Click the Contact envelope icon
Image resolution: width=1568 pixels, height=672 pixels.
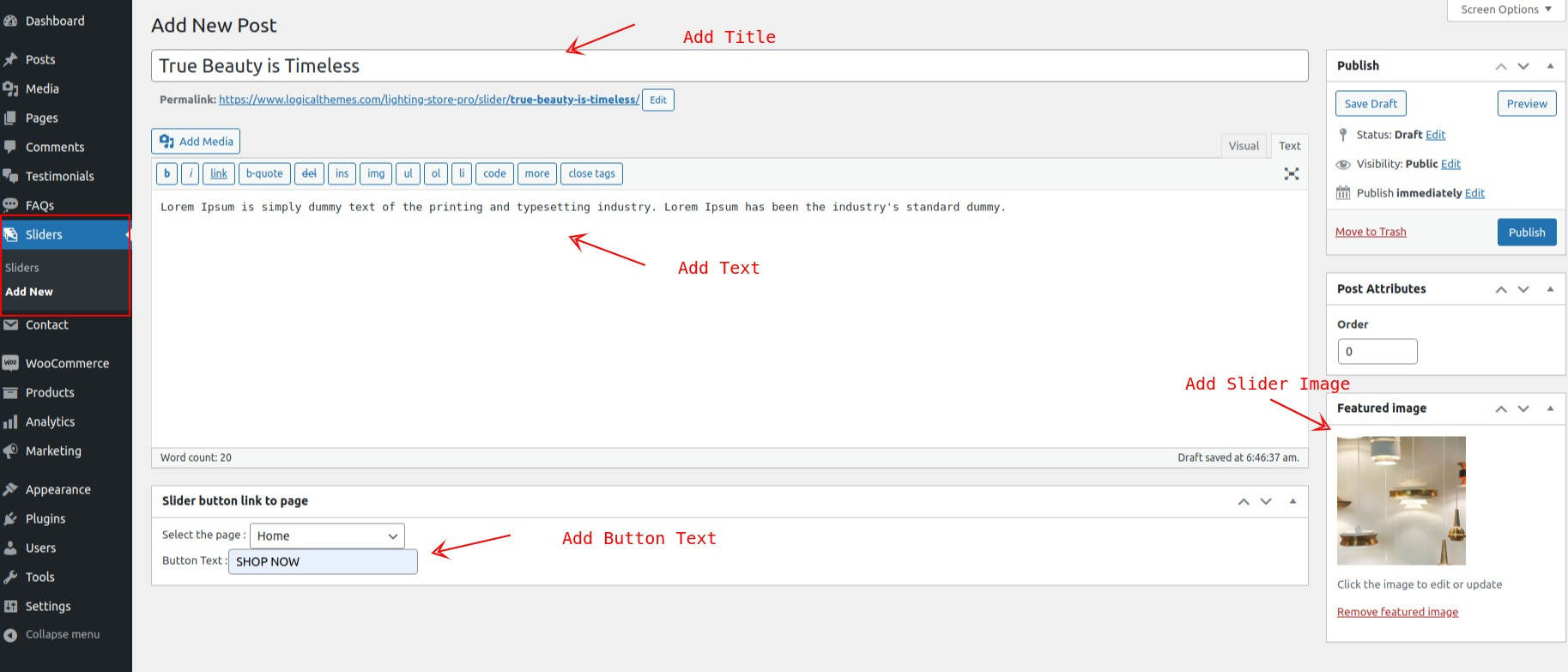pos(10,324)
